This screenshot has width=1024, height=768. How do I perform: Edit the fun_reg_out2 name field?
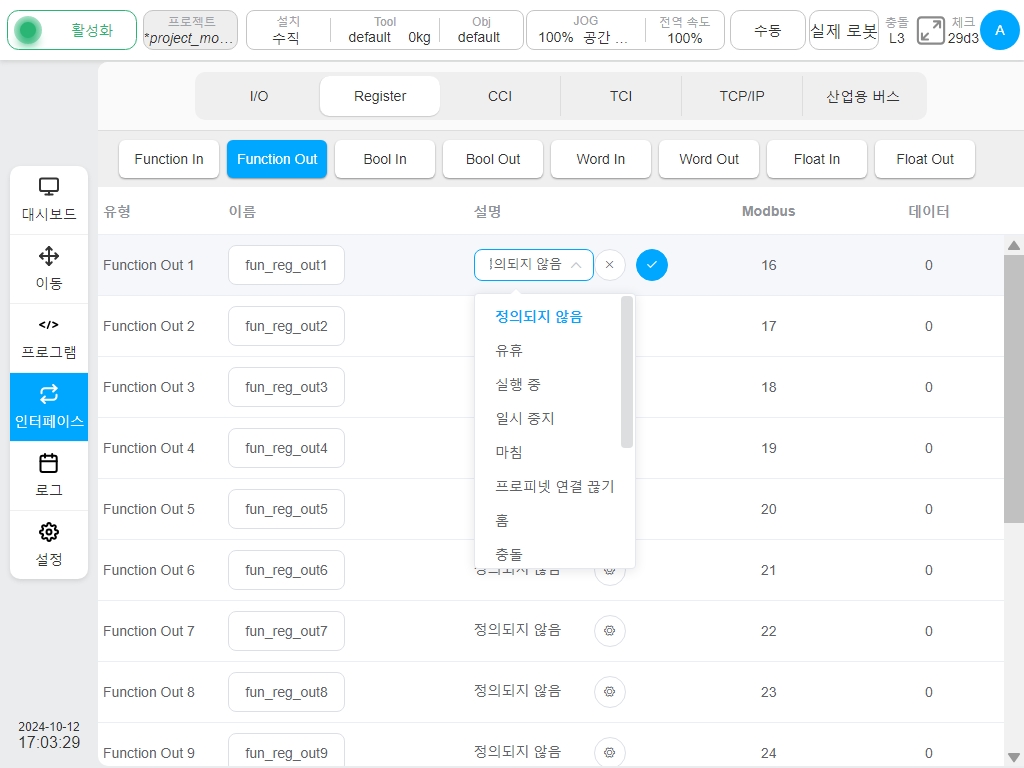286,326
